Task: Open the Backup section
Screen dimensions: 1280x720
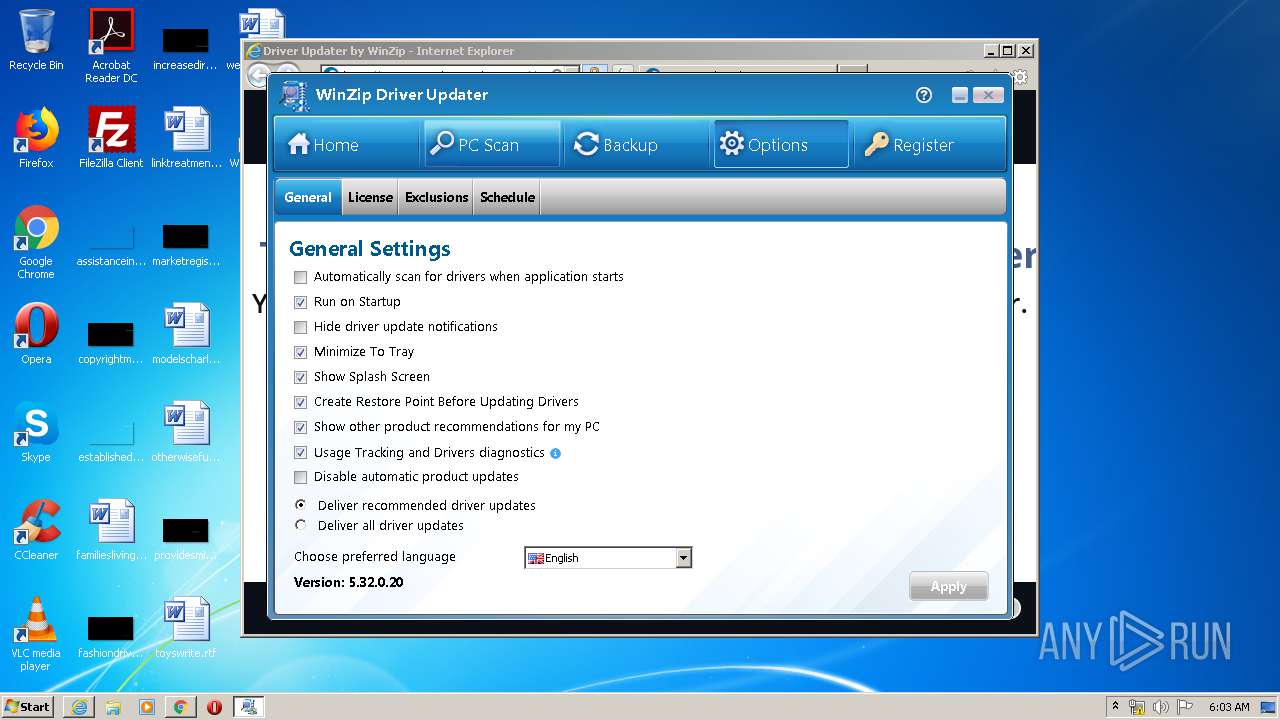Action: 636,145
